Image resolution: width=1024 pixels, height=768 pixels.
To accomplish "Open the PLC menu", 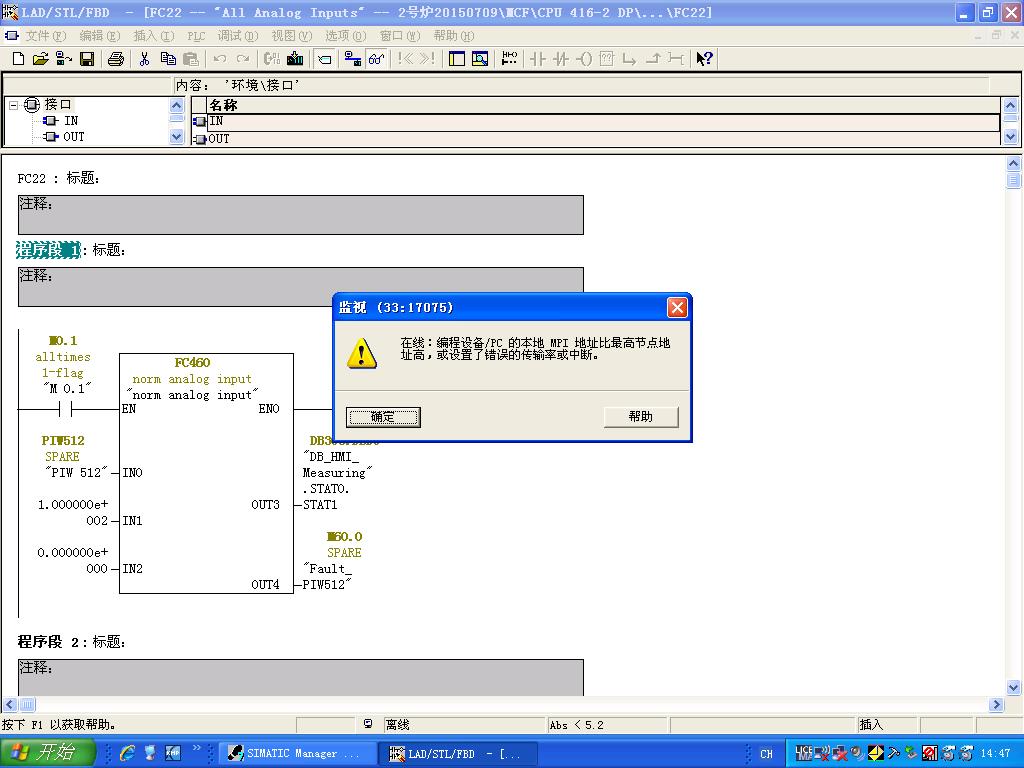I will (196, 36).
